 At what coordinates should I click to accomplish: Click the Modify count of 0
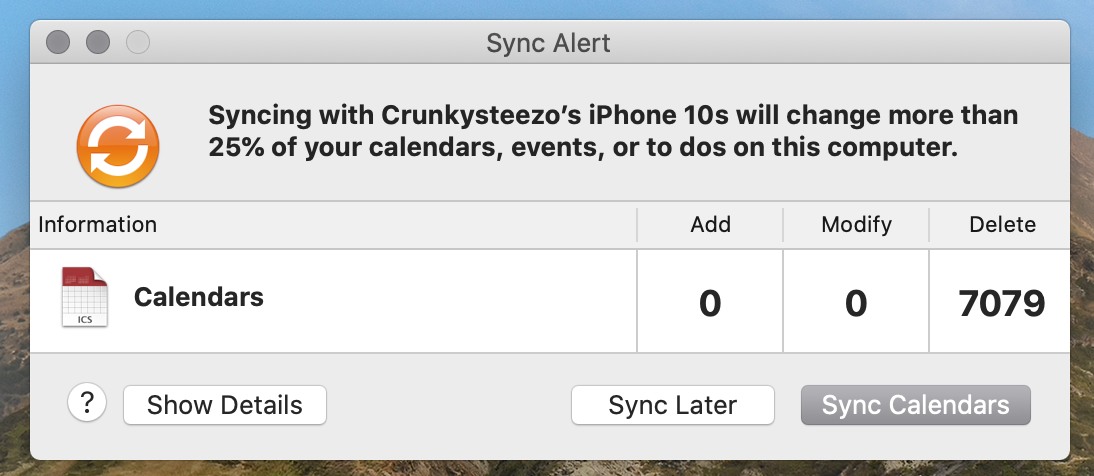coord(856,302)
